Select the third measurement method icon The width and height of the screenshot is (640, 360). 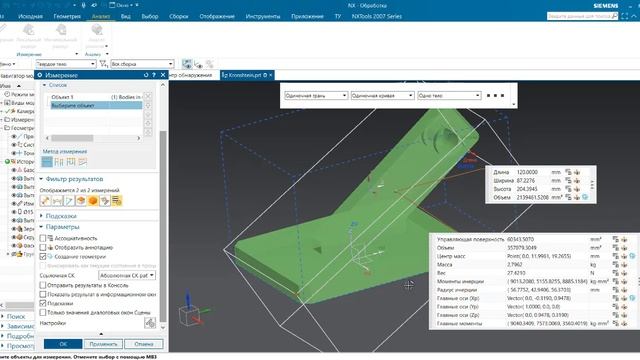coord(71,162)
